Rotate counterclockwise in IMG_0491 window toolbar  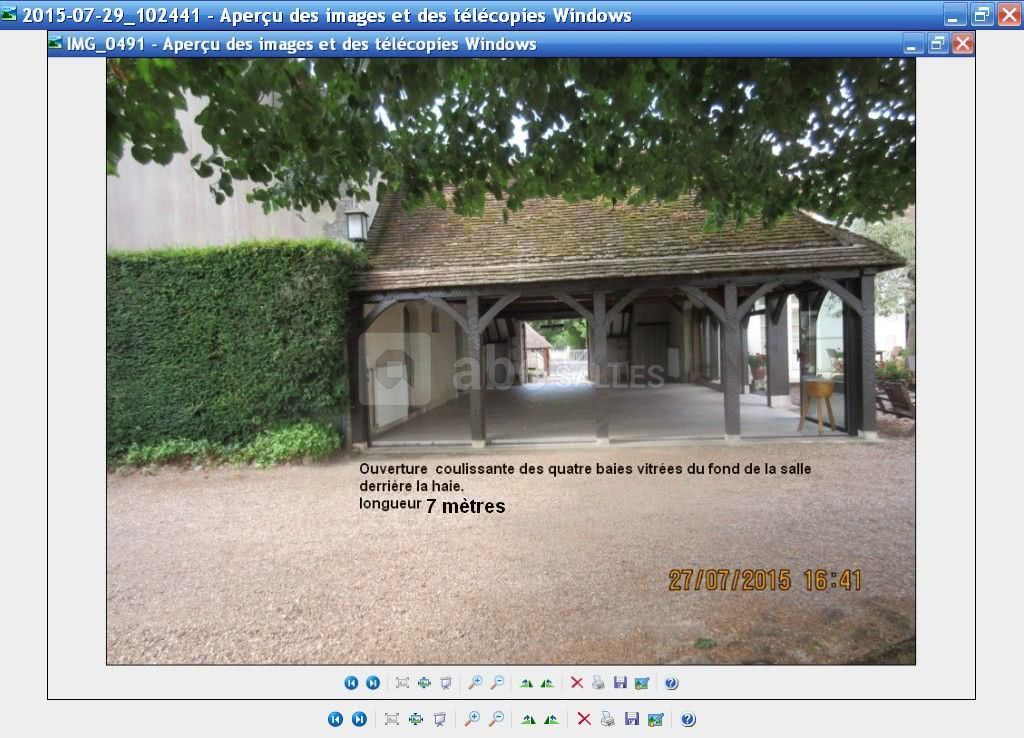tap(547, 683)
